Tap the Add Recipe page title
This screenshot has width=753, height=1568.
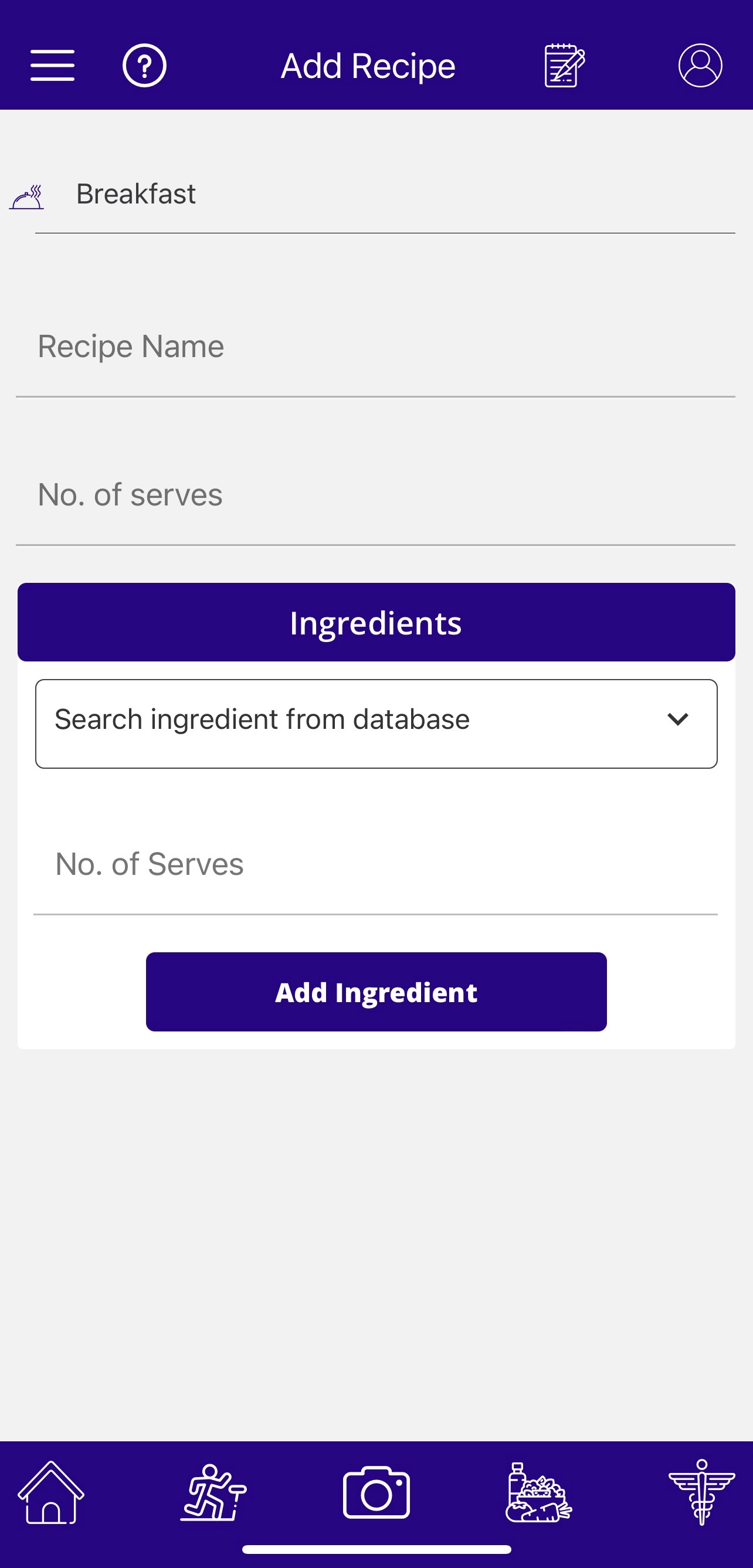pyautogui.click(x=368, y=66)
